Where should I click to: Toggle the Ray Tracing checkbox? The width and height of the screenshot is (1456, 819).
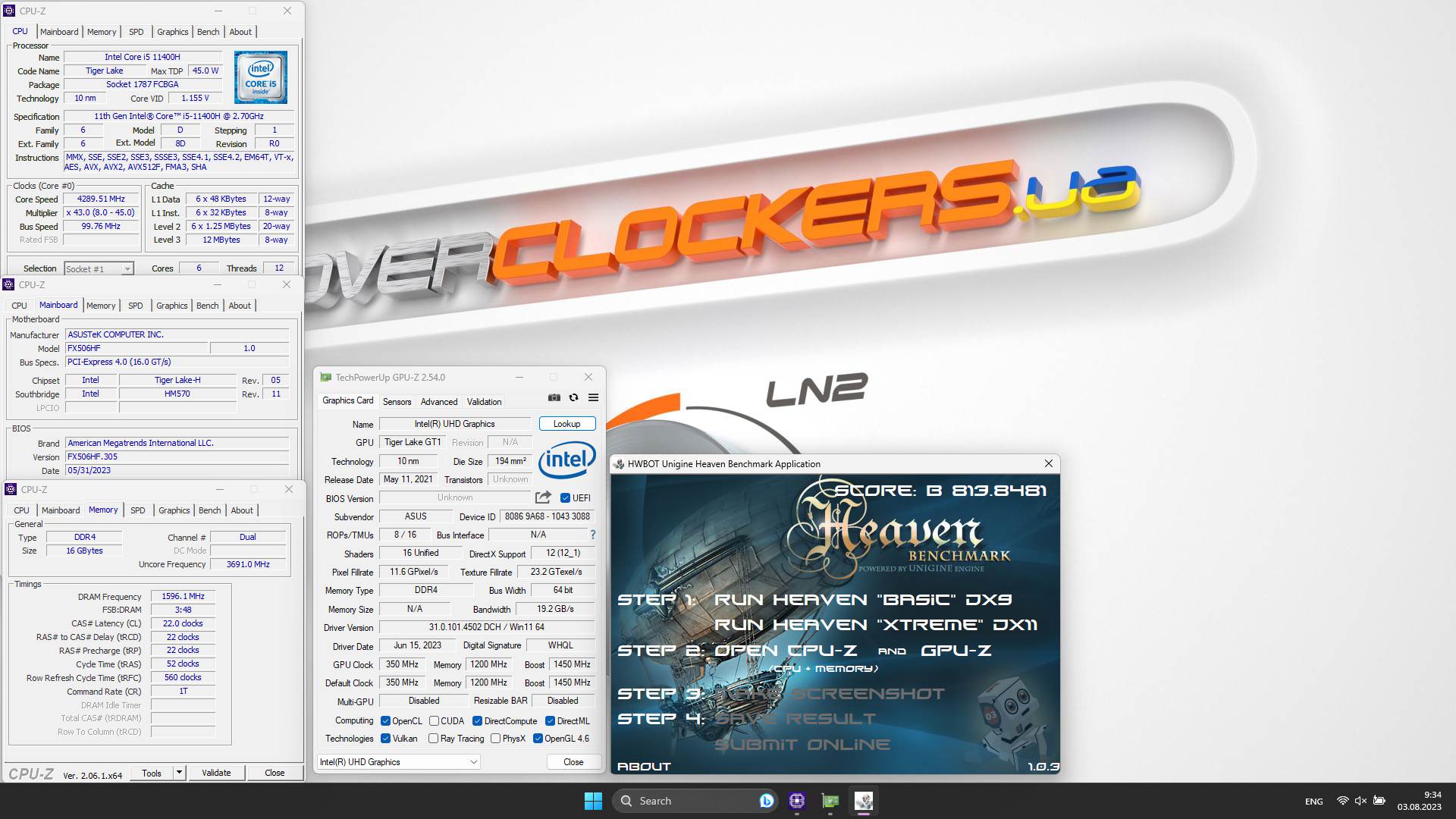[x=433, y=739]
